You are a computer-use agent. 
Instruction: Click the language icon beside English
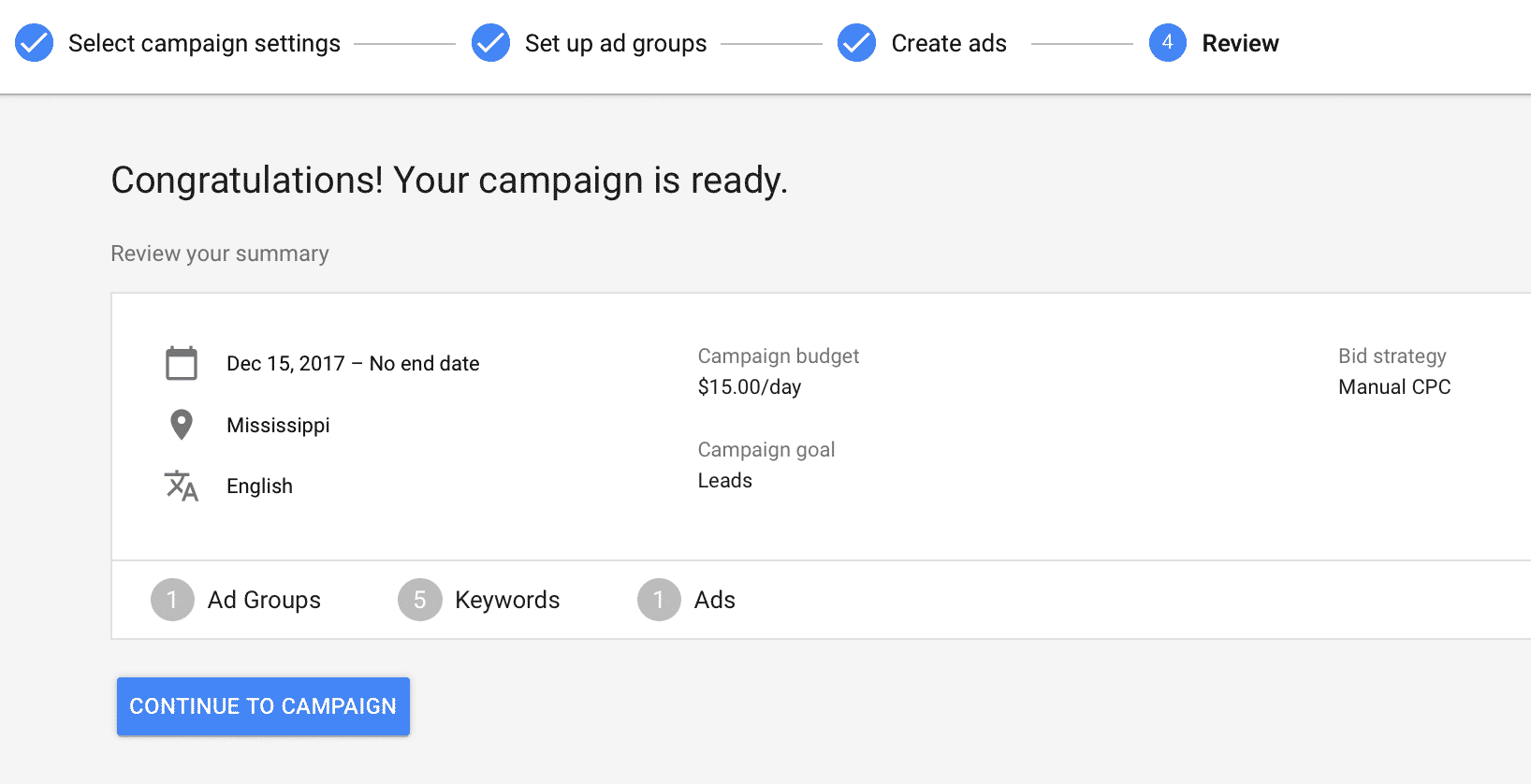coord(182,486)
